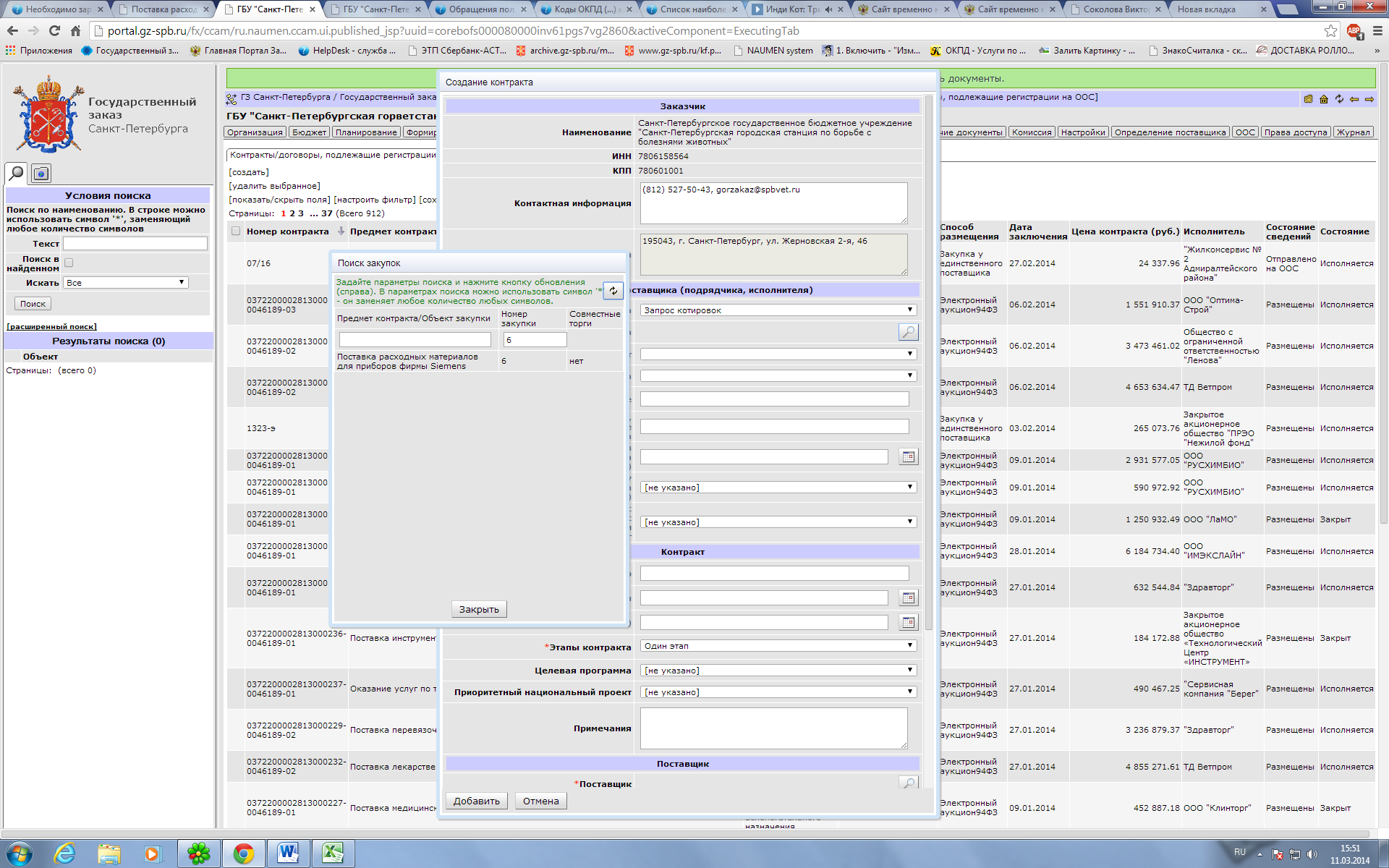Open Excel from Windows taskbar
Viewport: 1389px width, 868px height.
point(333,854)
